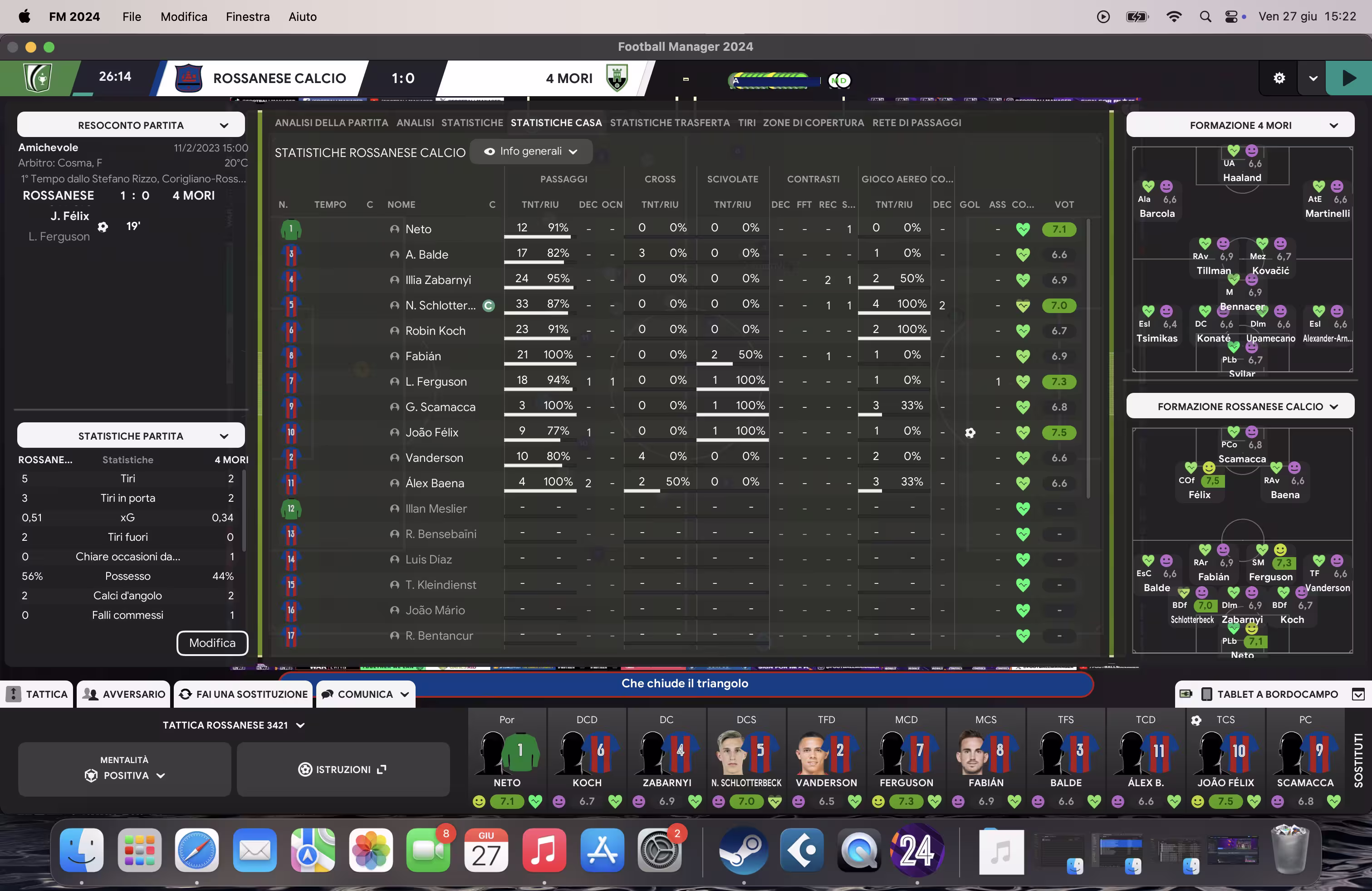Open Tablet a bordocampo panel

pos(1270,694)
